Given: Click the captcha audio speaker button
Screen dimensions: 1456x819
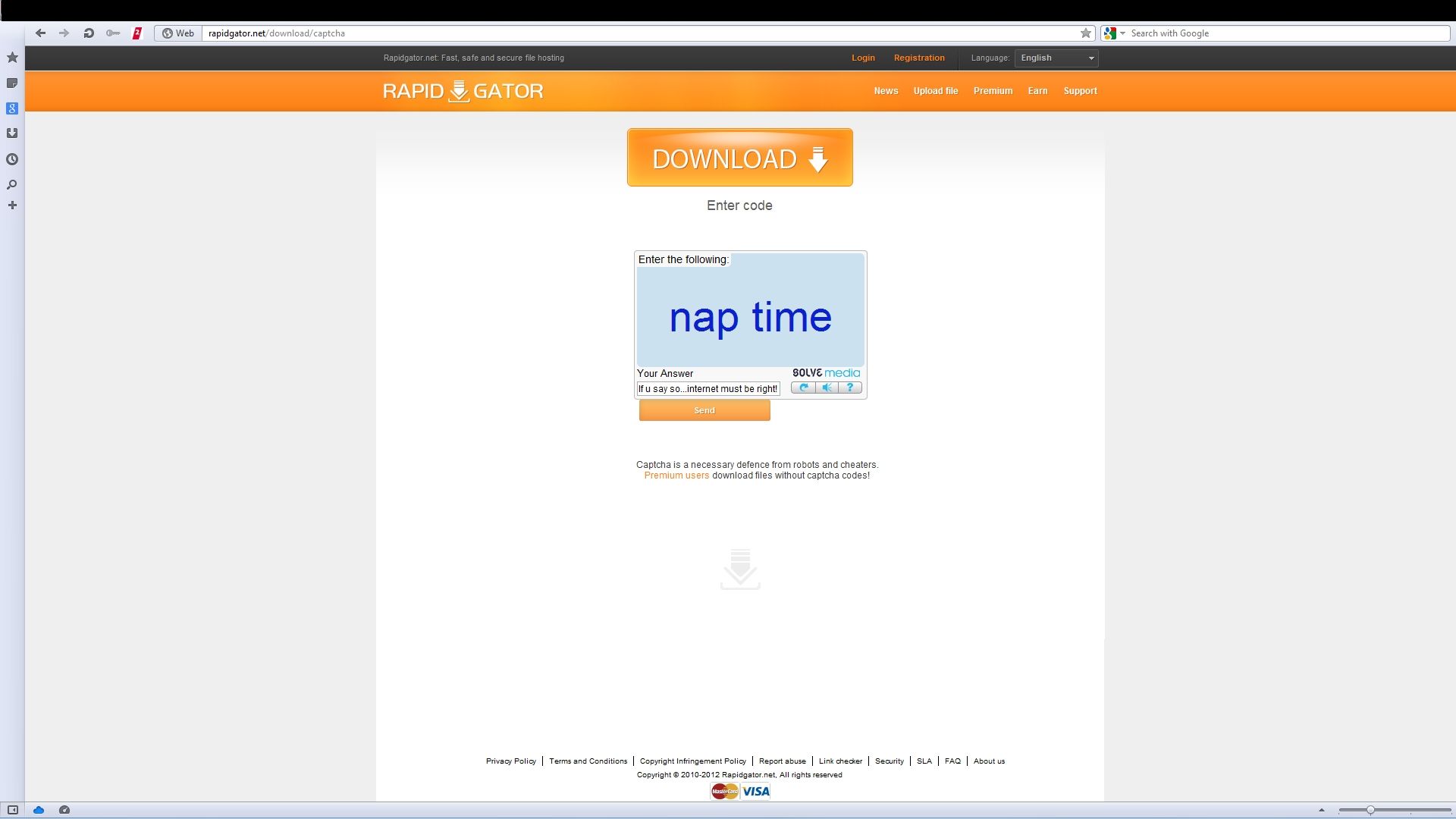Looking at the screenshot, I should coord(827,388).
